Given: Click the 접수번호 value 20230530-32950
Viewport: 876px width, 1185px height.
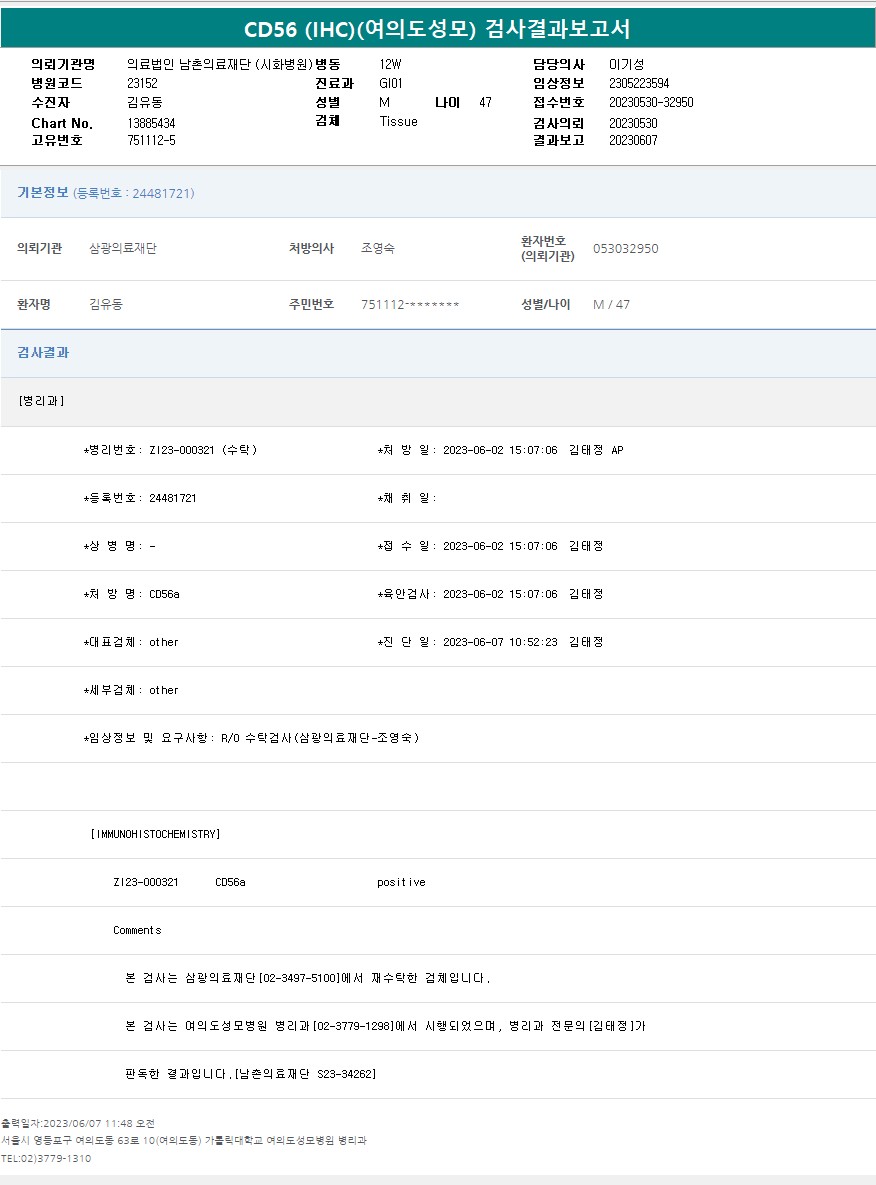Looking at the screenshot, I should (x=650, y=102).
